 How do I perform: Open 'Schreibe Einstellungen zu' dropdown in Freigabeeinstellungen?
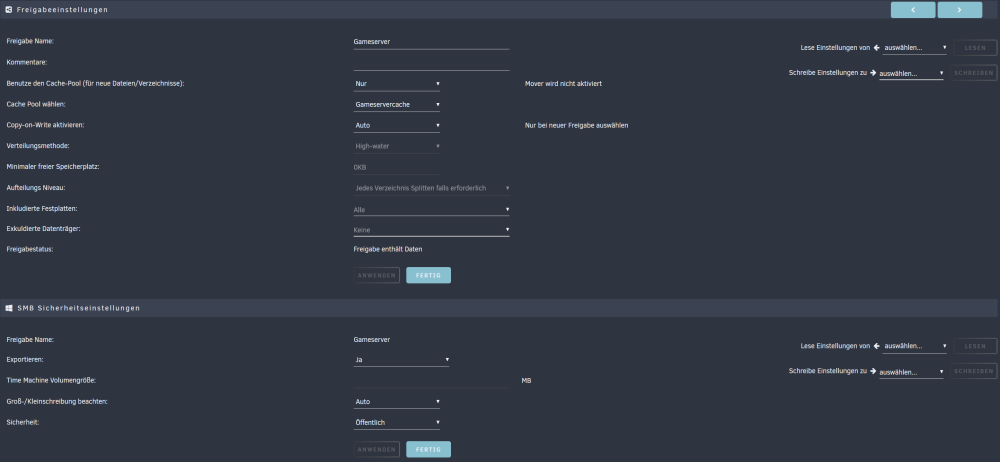(911, 73)
